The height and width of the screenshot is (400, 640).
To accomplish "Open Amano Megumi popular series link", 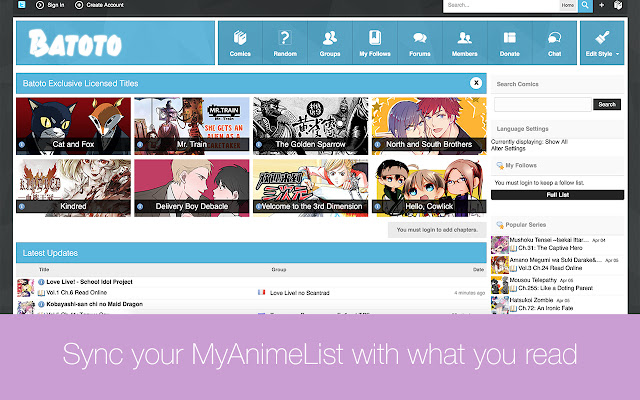I will (x=556, y=260).
